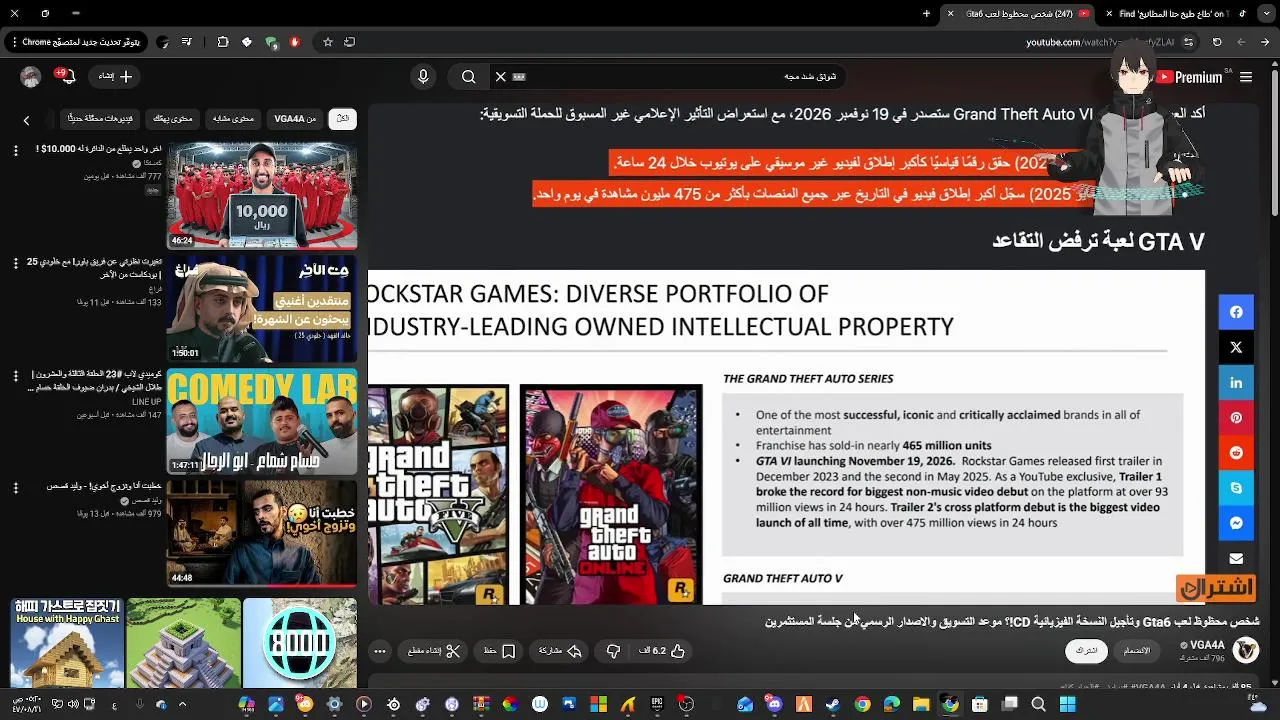Save video with the bookmark button
1280x720 pixels.
[x=499, y=651]
